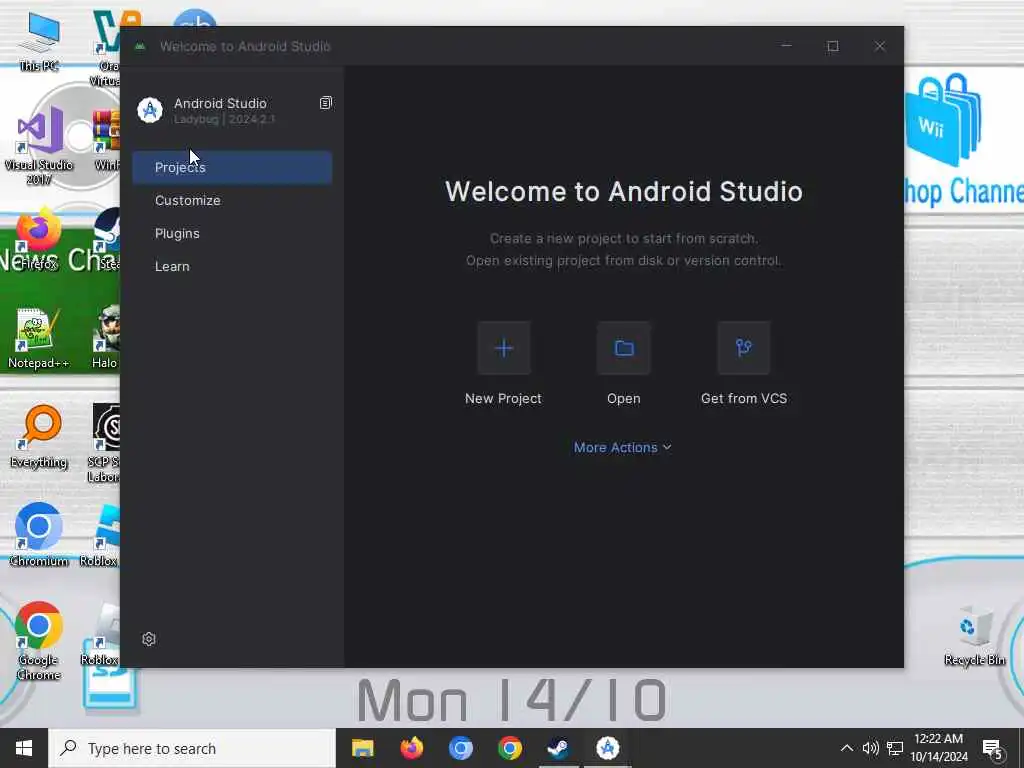Click the Android Studio logo in sidebar

150,110
